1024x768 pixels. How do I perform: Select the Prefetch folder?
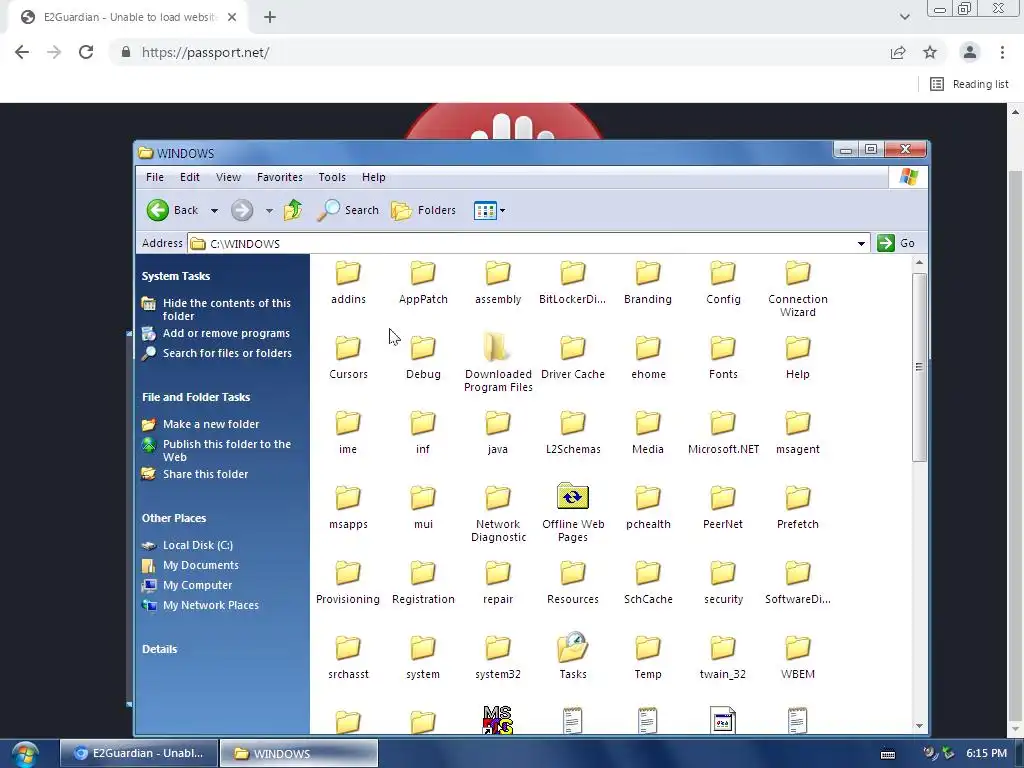coord(797,508)
